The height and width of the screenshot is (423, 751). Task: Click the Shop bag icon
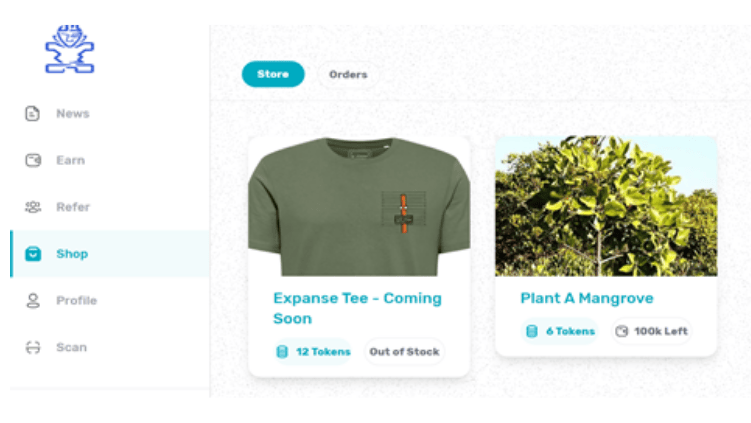pos(33,253)
